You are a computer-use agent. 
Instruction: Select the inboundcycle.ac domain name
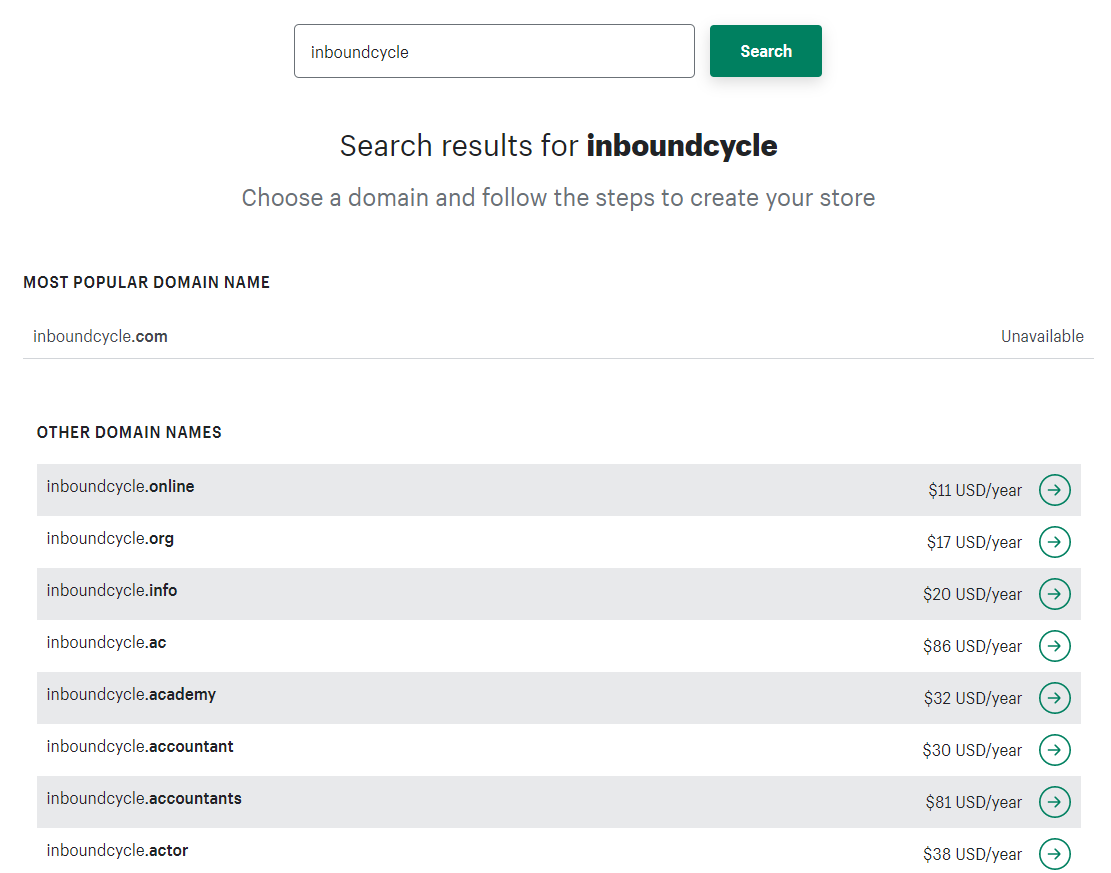point(106,643)
